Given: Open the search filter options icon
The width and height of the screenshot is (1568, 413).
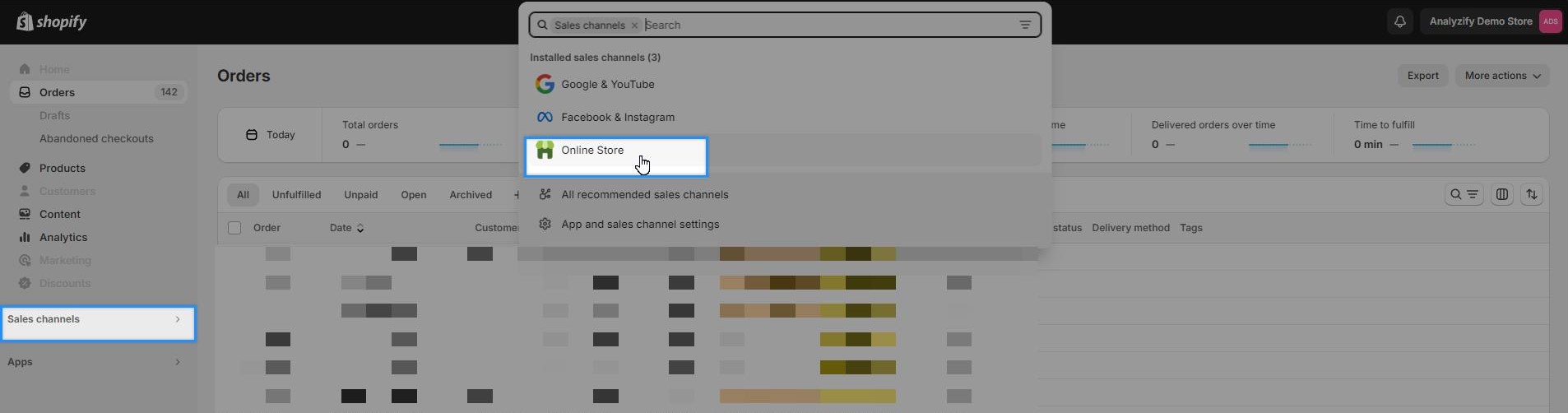Looking at the screenshot, I should click(x=1025, y=25).
